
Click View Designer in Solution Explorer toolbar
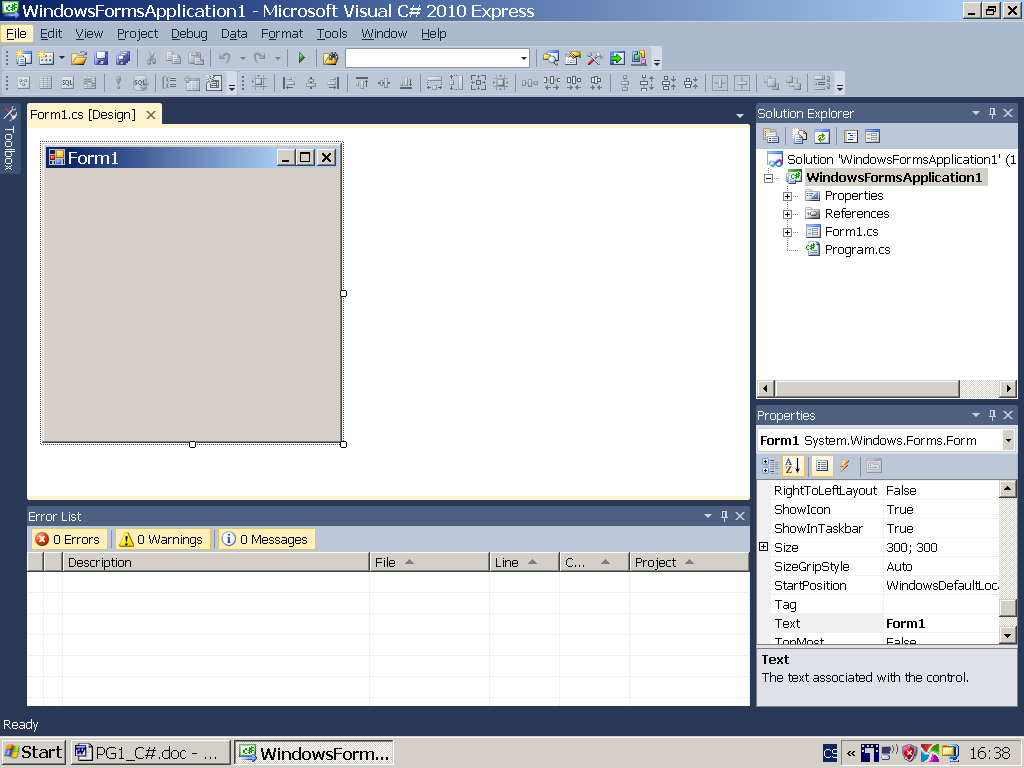872,136
